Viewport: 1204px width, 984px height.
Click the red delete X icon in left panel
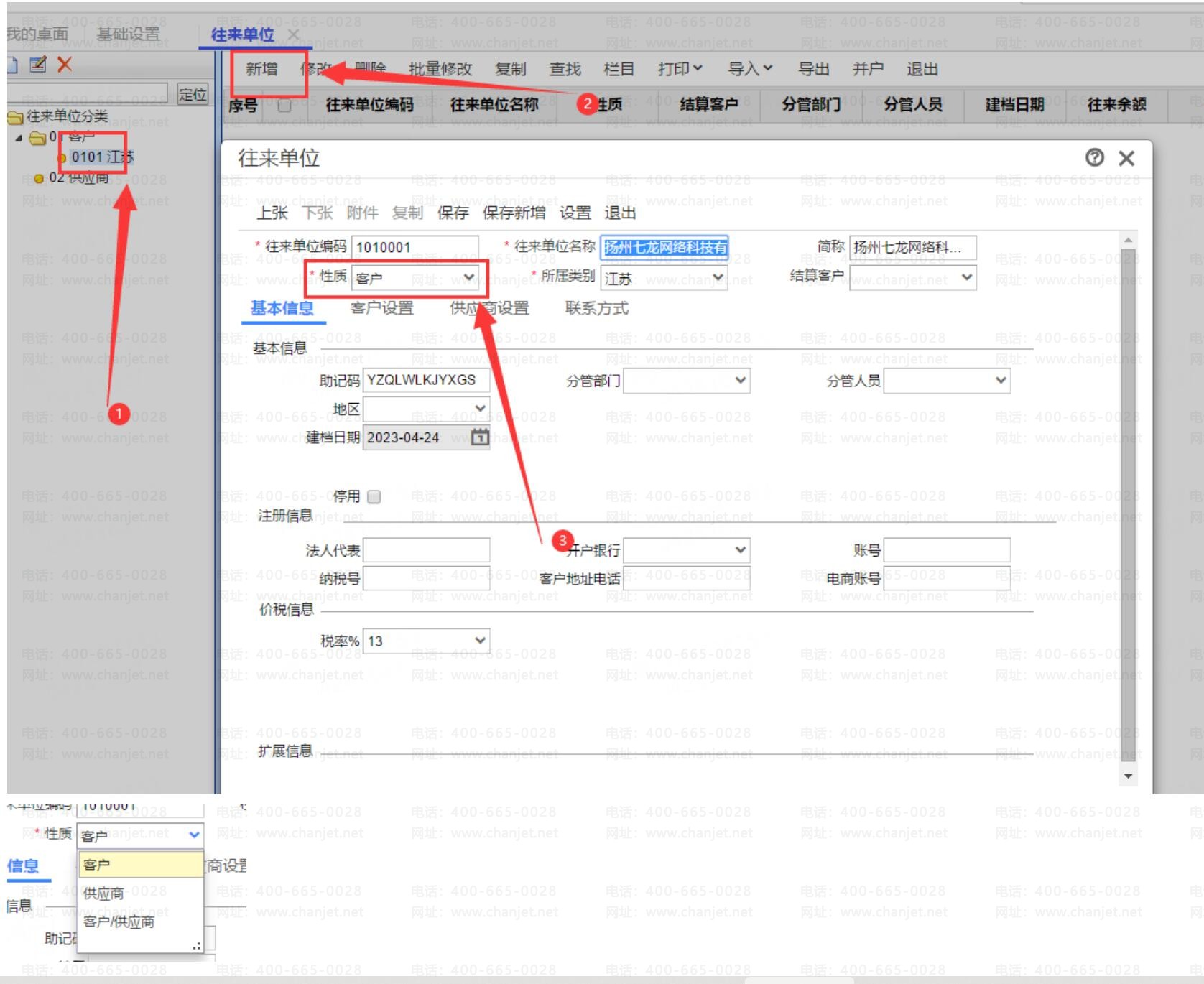tap(65, 65)
